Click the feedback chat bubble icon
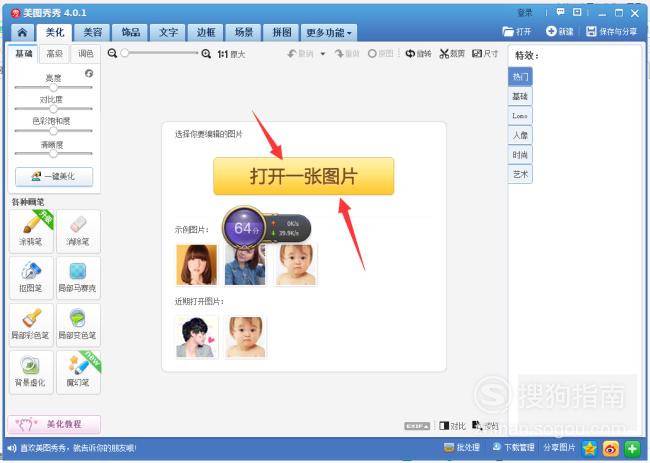Viewport: 650px width, 463px height. tap(560, 12)
